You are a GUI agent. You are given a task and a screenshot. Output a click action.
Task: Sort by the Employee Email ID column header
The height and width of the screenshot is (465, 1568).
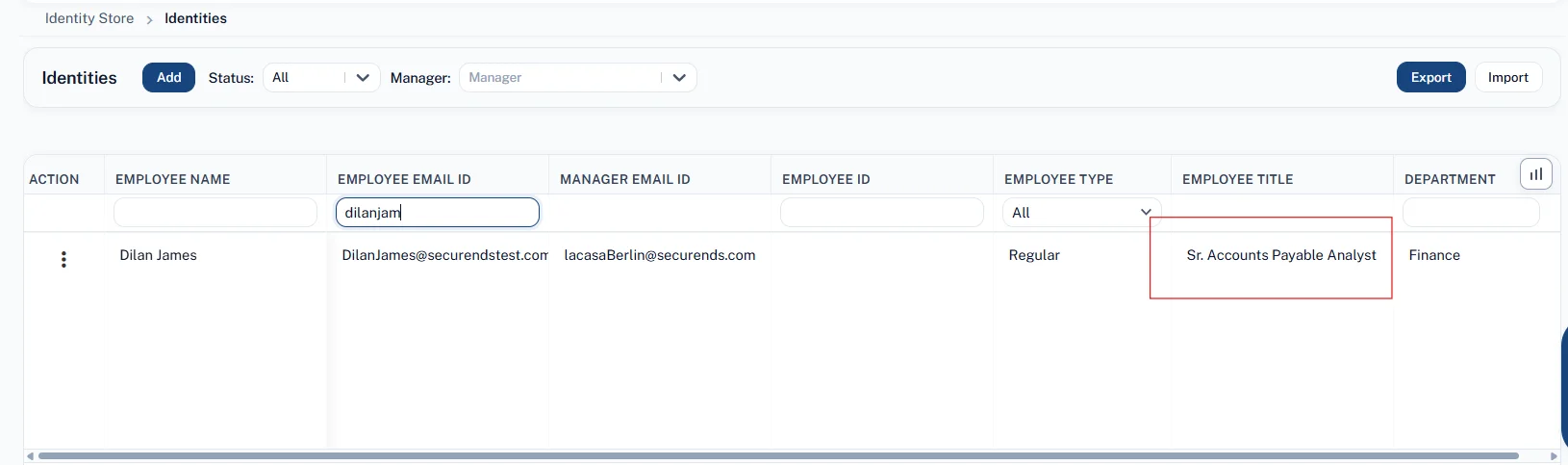[x=404, y=179]
